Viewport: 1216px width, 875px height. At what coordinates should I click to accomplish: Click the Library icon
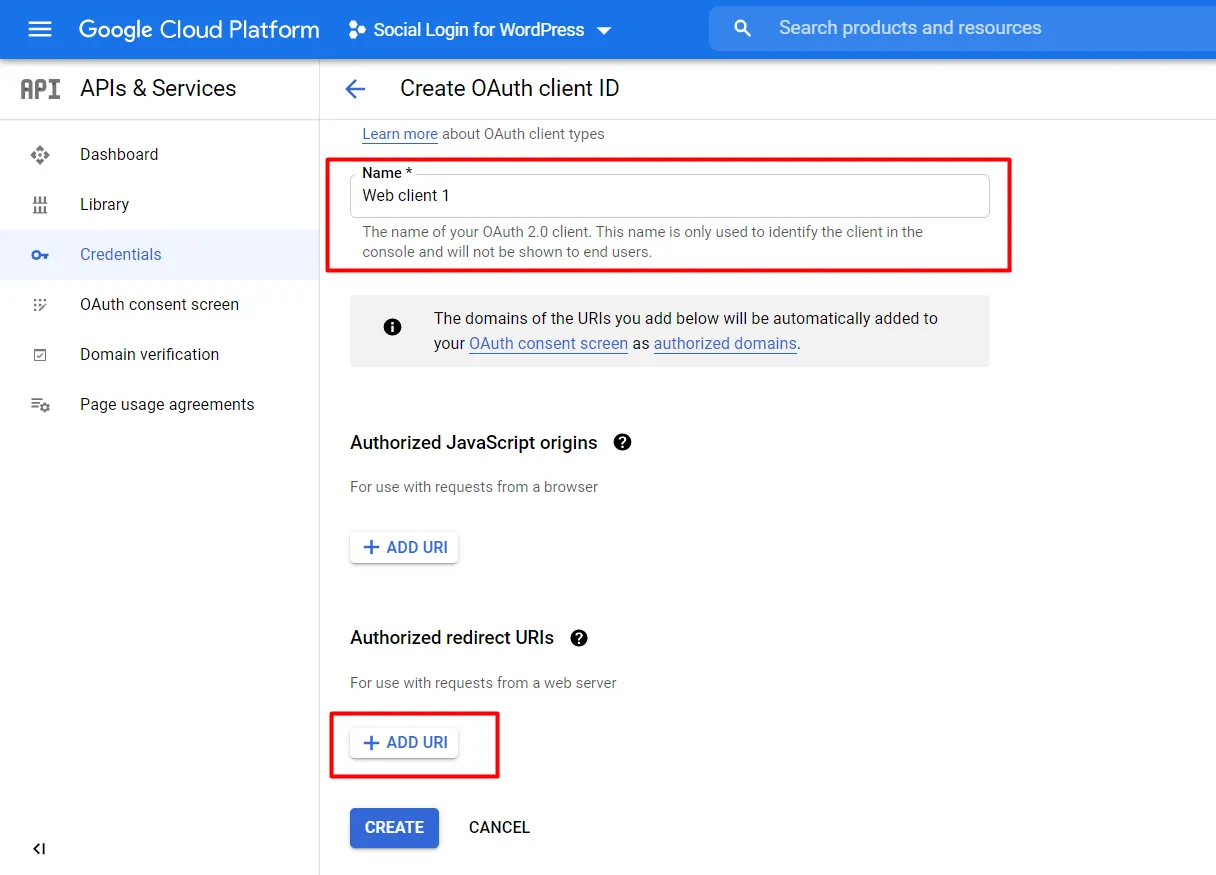pyautogui.click(x=40, y=205)
